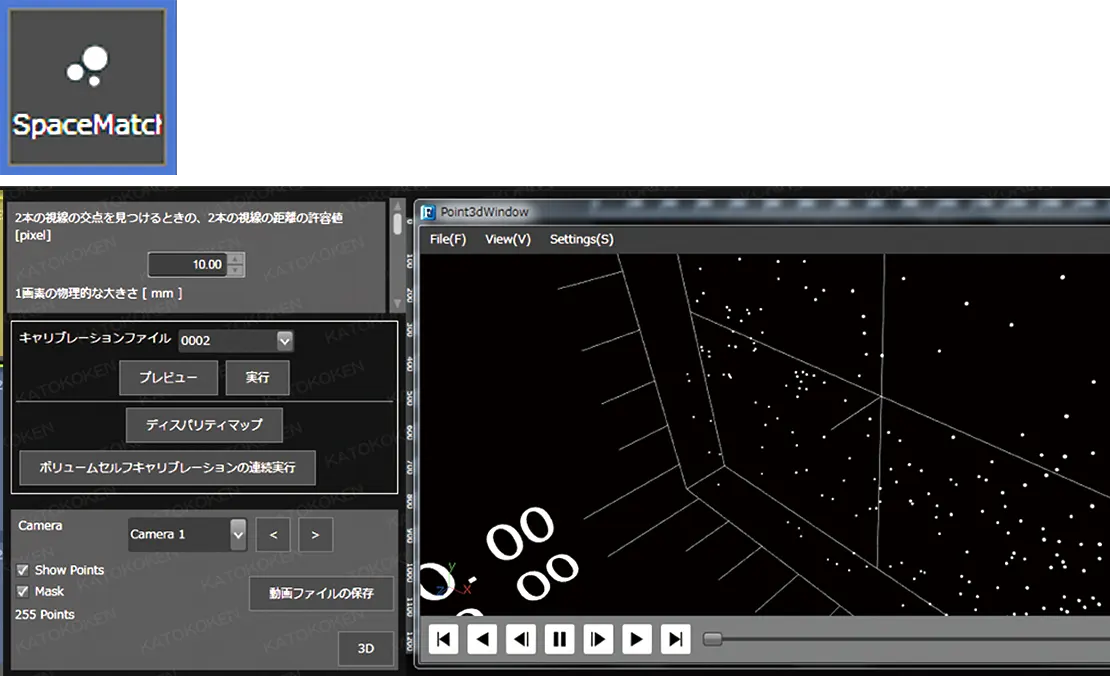Toggle the Mask checkbox
Image resolution: width=1110 pixels, height=676 pixels.
click(x=23, y=591)
